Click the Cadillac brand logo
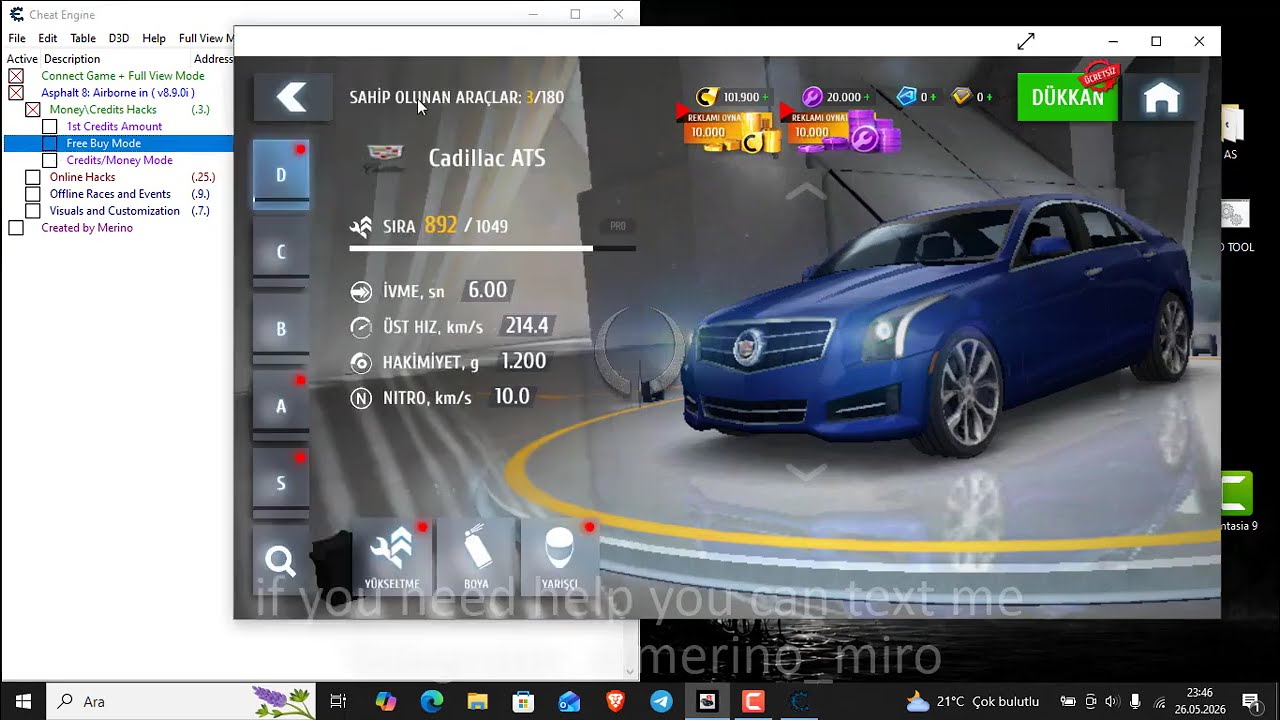The width and height of the screenshot is (1280, 720). click(x=386, y=158)
